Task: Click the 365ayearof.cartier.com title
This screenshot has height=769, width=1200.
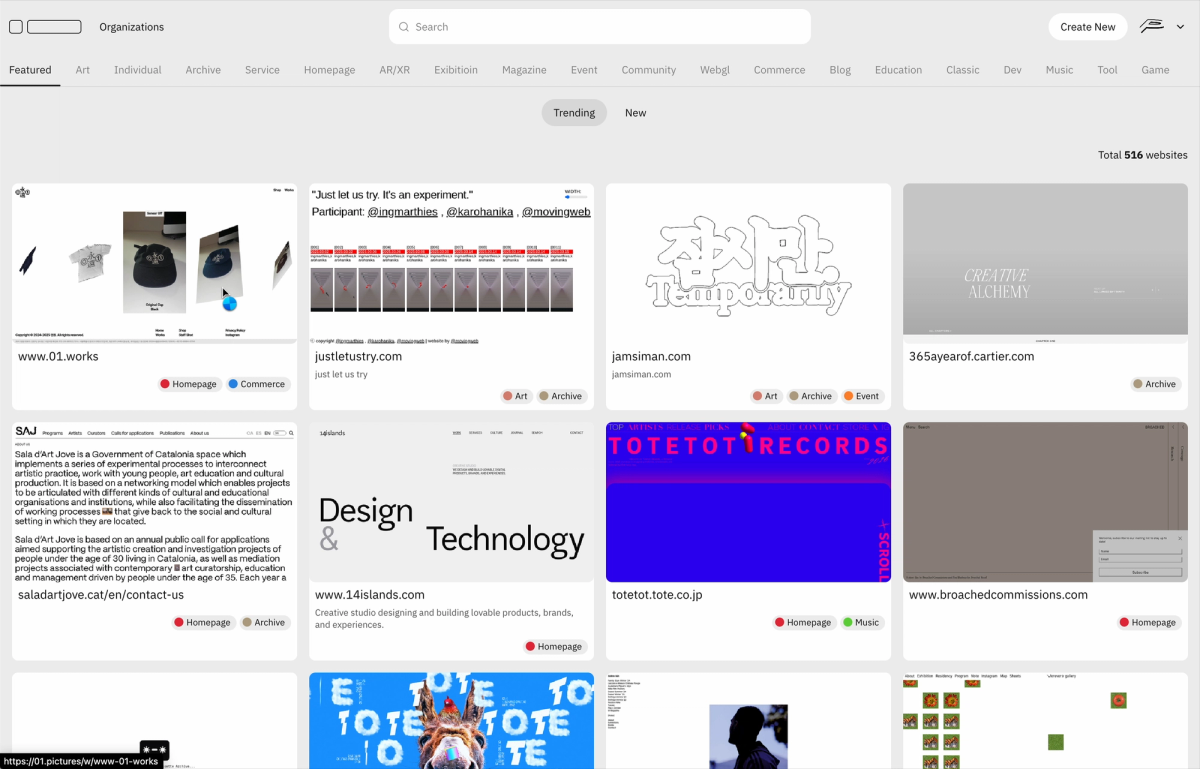Action: click(x=971, y=356)
